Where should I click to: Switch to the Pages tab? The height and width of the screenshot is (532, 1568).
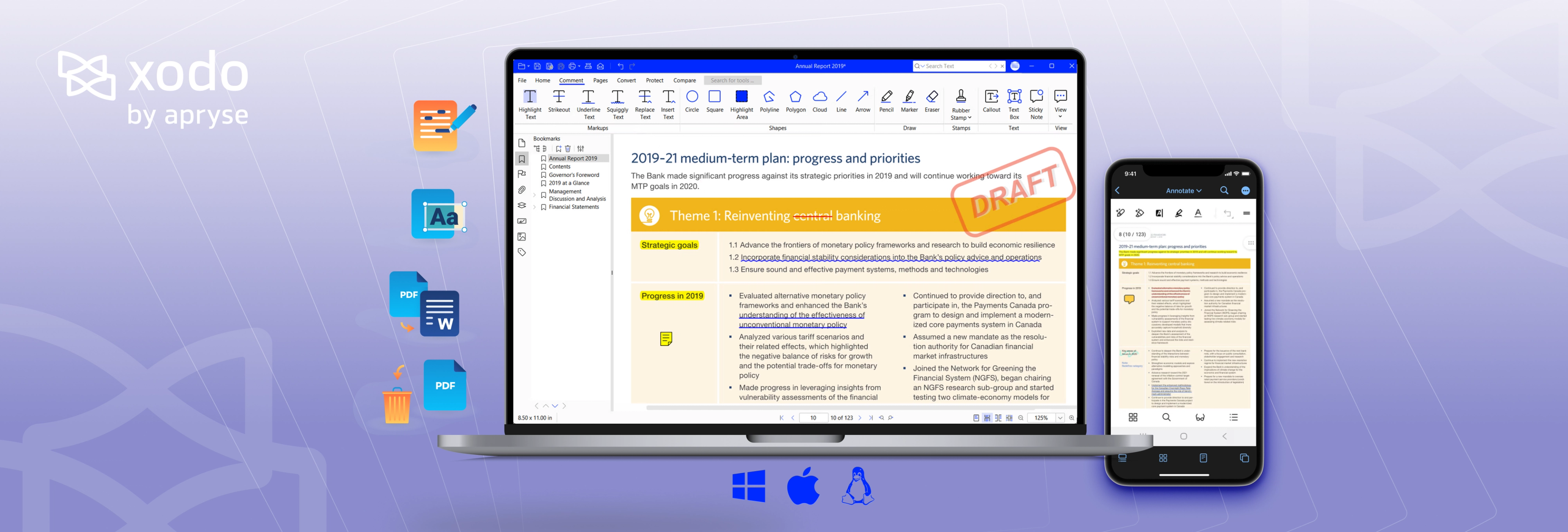pos(600,80)
